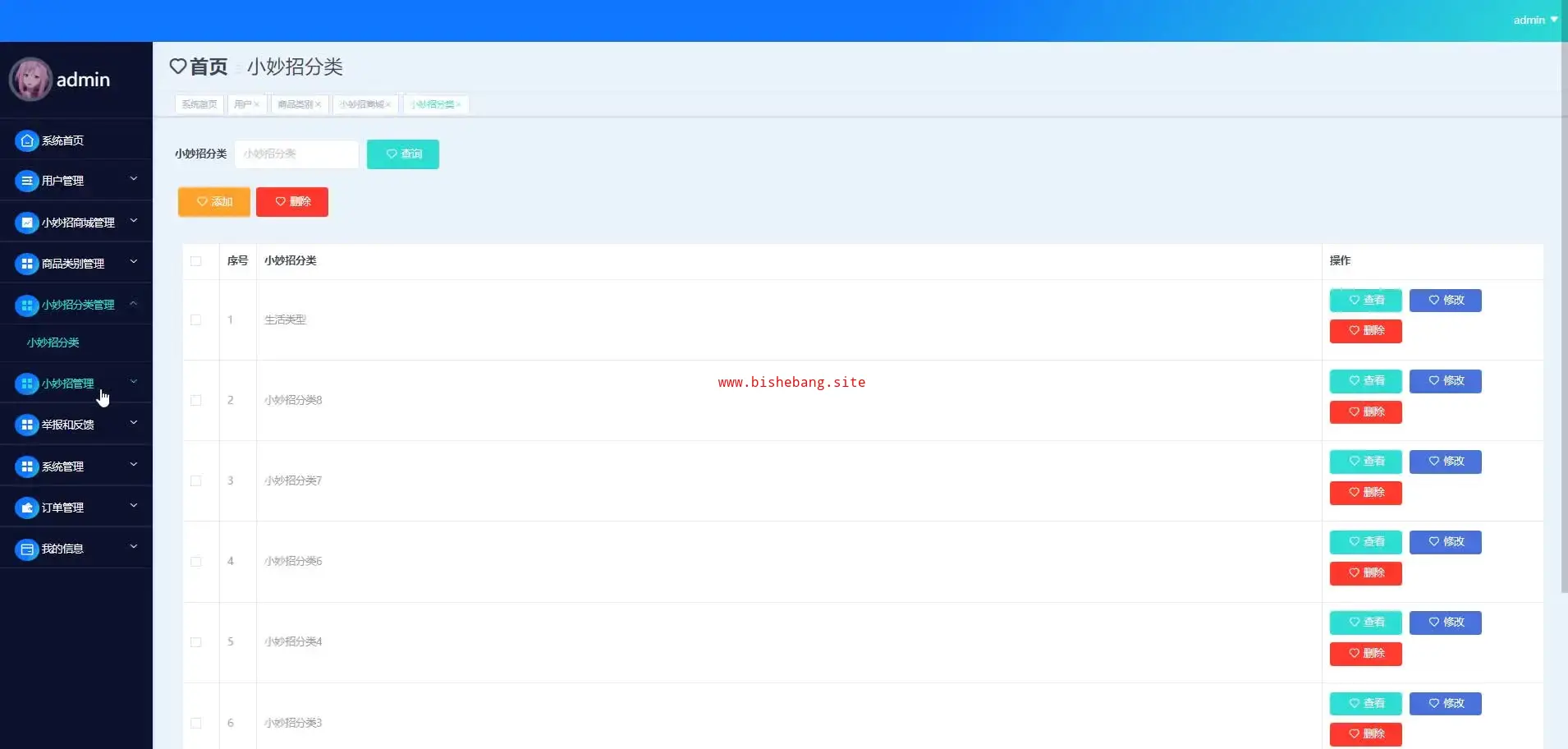The height and width of the screenshot is (749, 1568).
Task: Click the 订单管理 sidebar icon
Action: point(27,508)
